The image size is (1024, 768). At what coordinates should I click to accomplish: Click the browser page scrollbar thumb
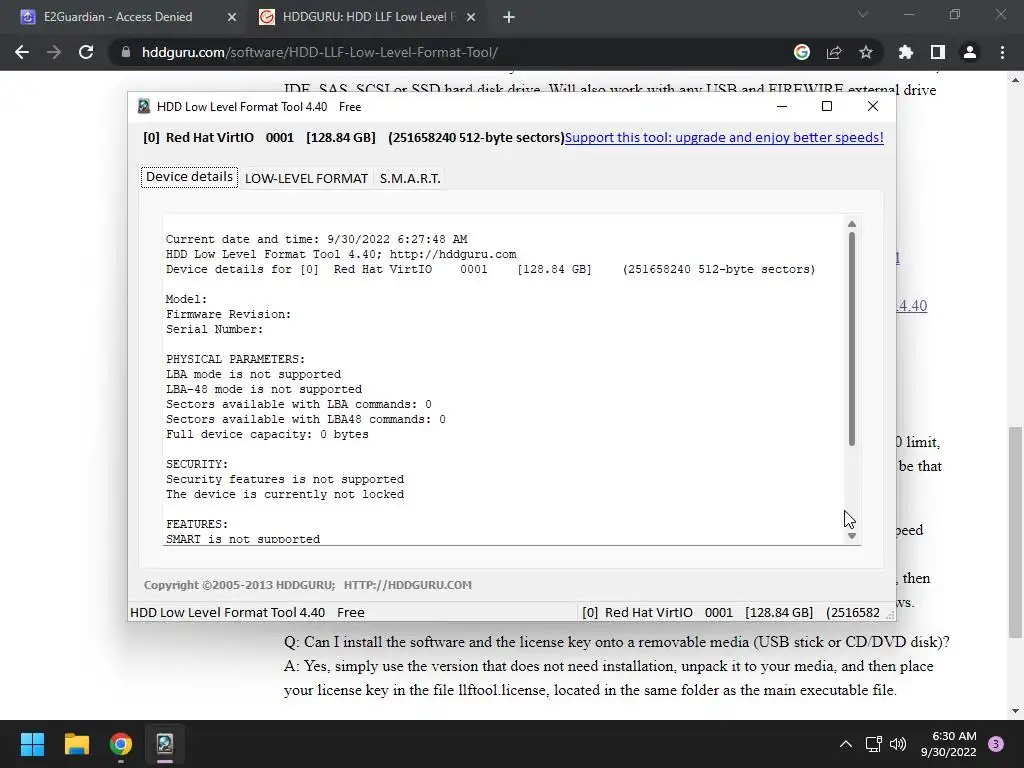(x=1014, y=531)
